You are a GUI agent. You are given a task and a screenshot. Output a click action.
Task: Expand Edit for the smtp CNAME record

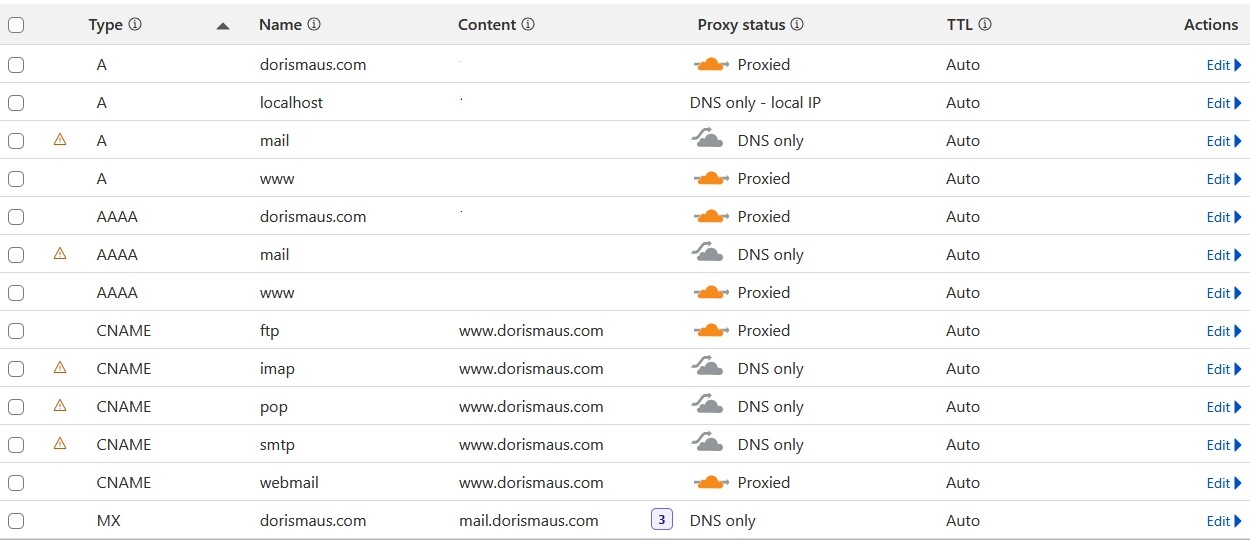click(x=1224, y=445)
